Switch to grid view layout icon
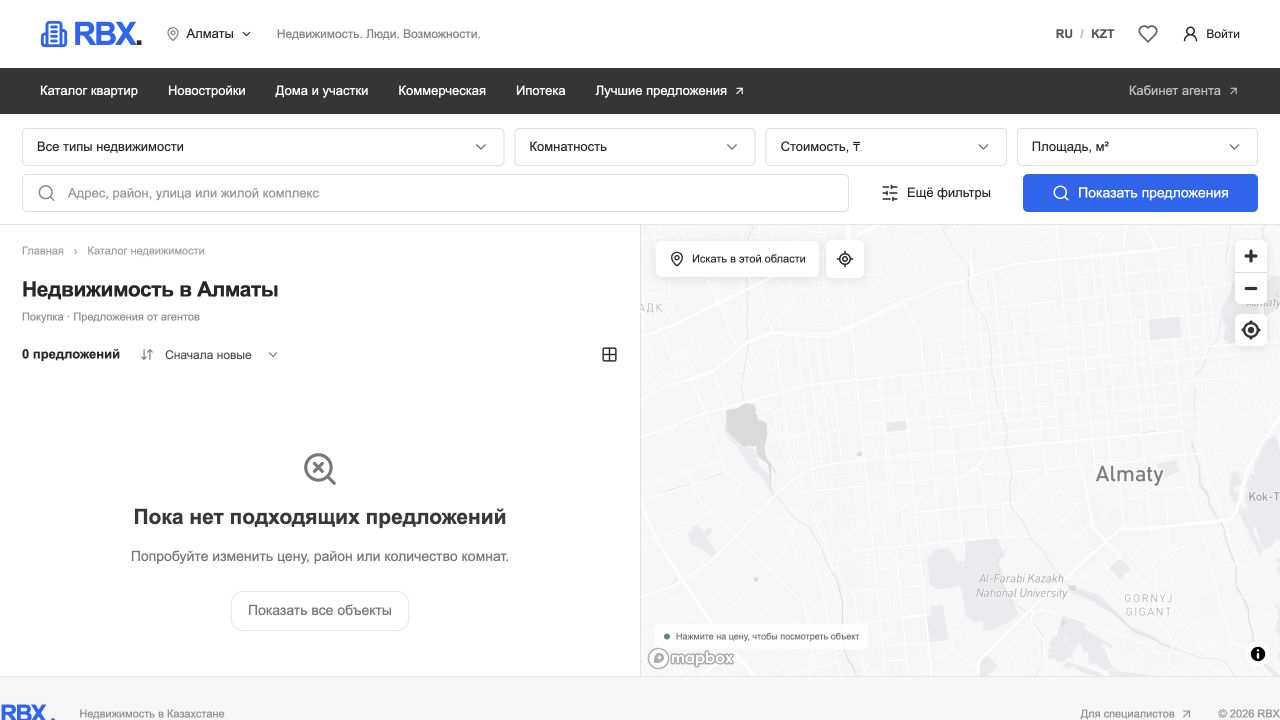Viewport: 1280px width, 720px height. (x=609, y=354)
